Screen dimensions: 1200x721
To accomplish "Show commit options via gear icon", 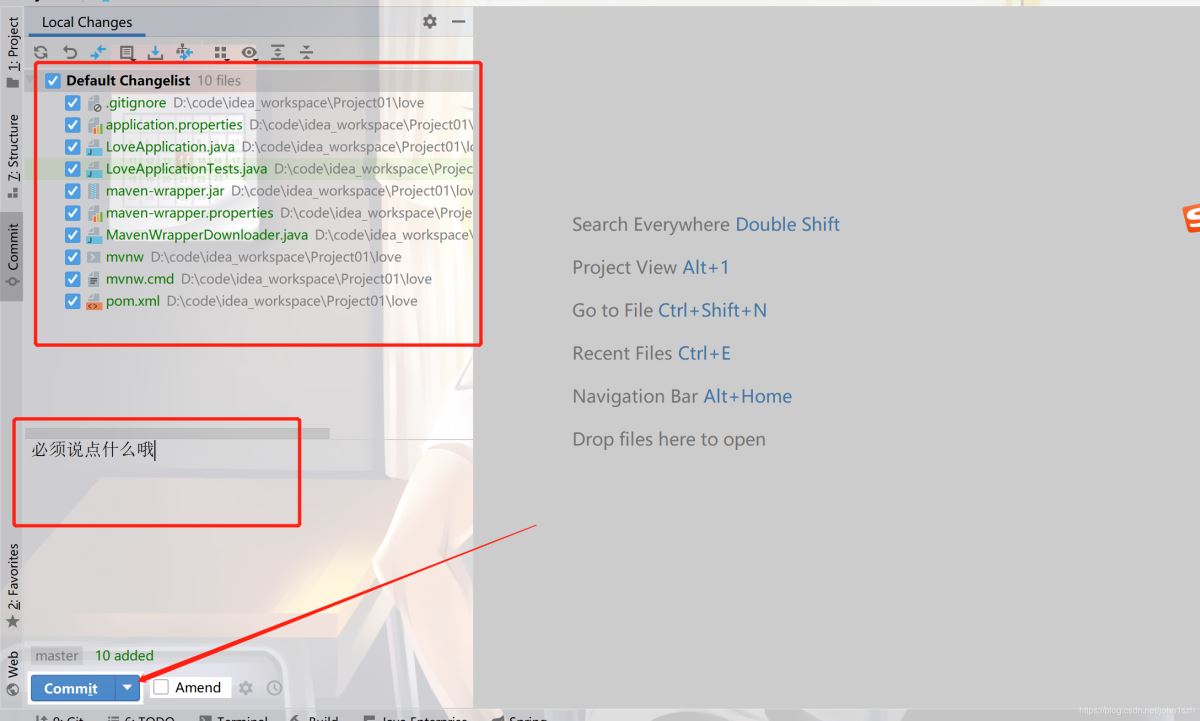I will [x=246, y=688].
